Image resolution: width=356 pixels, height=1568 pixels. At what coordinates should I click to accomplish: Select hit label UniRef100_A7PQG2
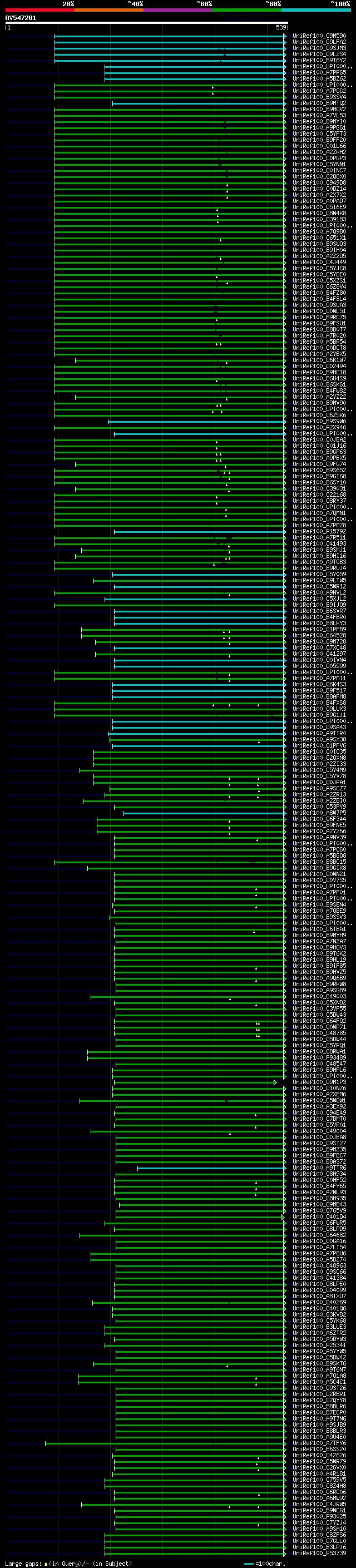(319, 91)
